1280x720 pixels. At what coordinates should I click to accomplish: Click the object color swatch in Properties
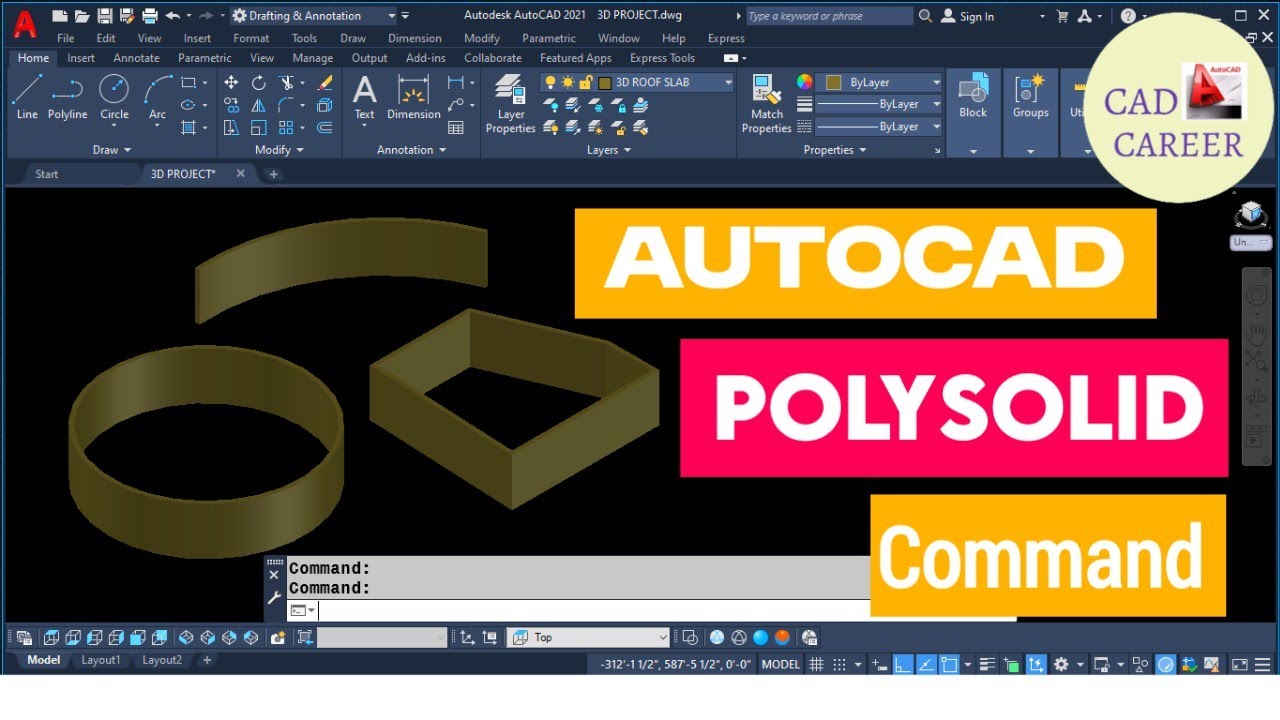click(x=833, y=82)
